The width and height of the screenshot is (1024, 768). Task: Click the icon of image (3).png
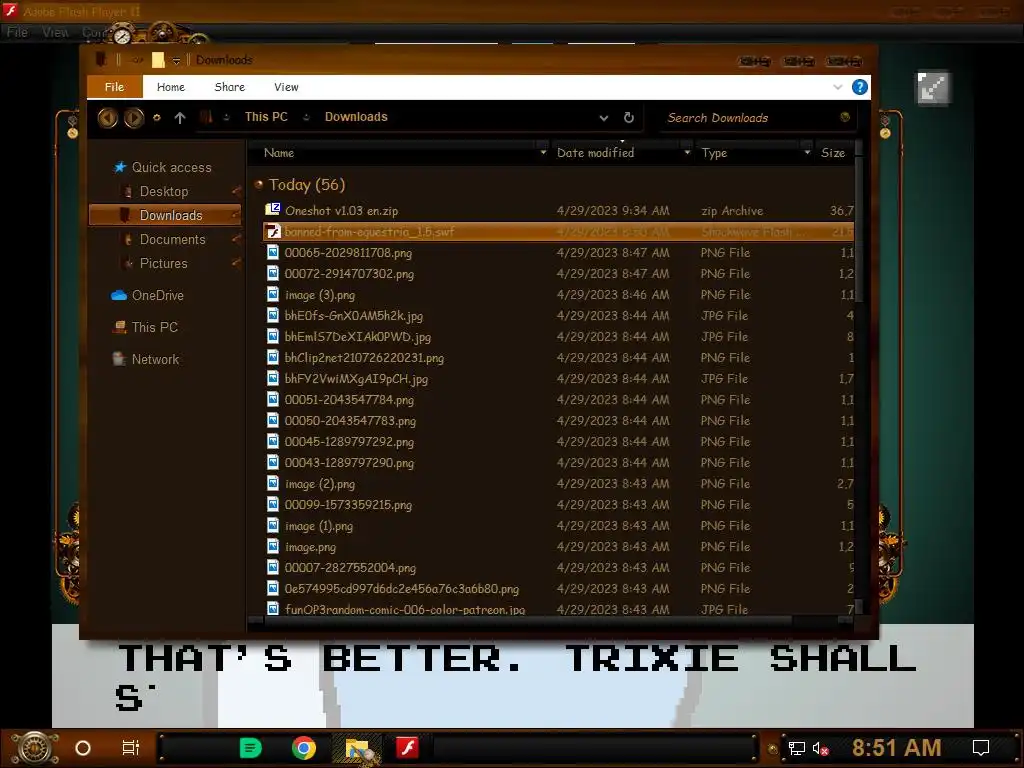(x=273, y=295)
